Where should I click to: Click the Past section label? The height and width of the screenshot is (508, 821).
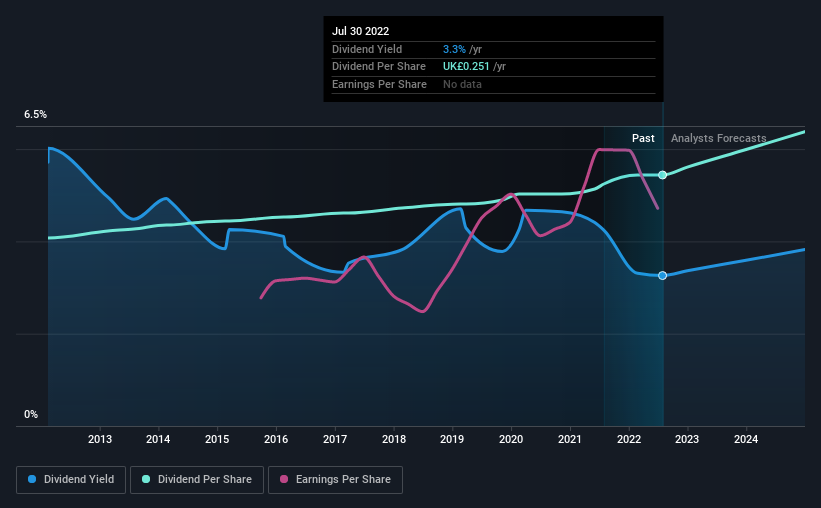point(643,138)
